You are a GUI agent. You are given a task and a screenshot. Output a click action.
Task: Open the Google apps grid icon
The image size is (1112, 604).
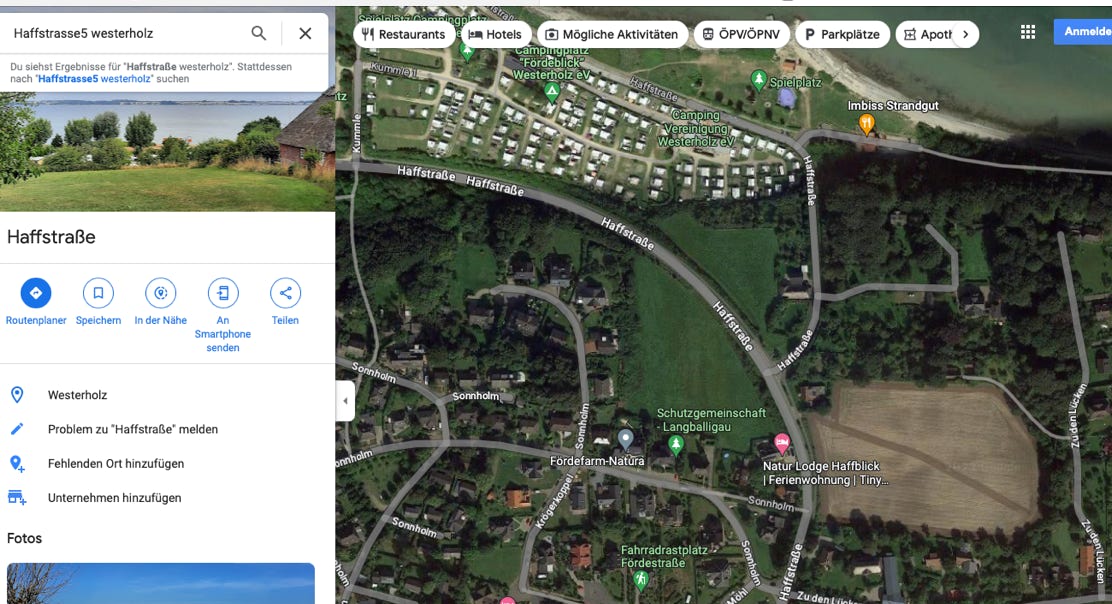[x=1028, y=32]
